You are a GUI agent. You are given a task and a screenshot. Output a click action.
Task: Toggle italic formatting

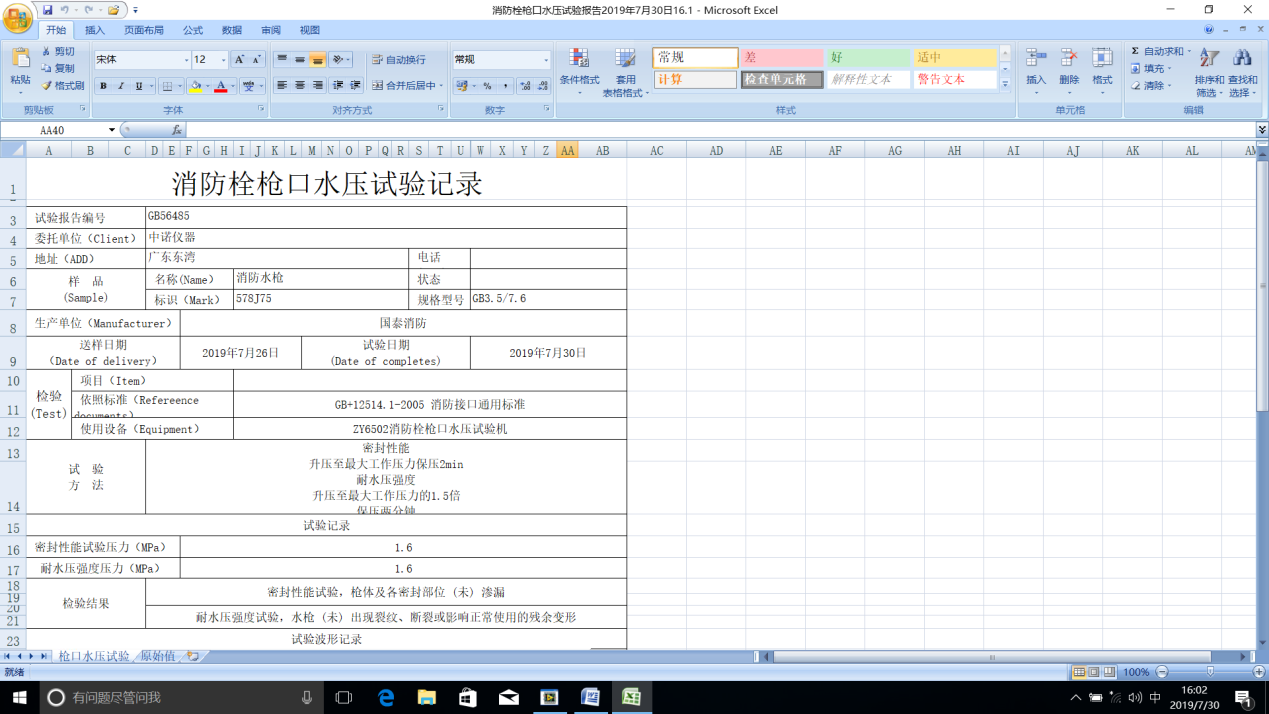point(121,87)
